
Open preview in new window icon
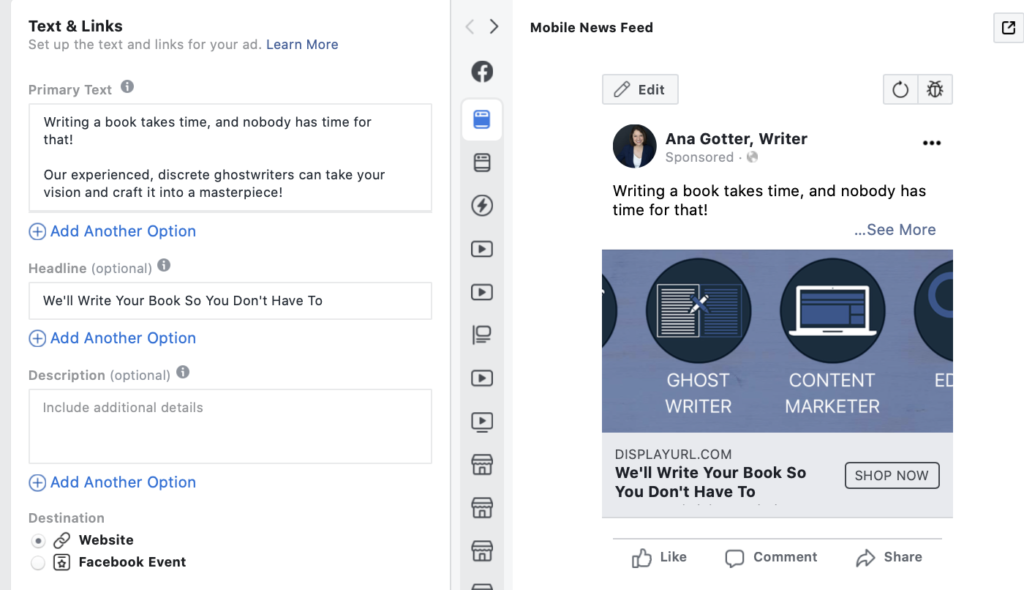pyautogui.click(x=1008, y=28)
